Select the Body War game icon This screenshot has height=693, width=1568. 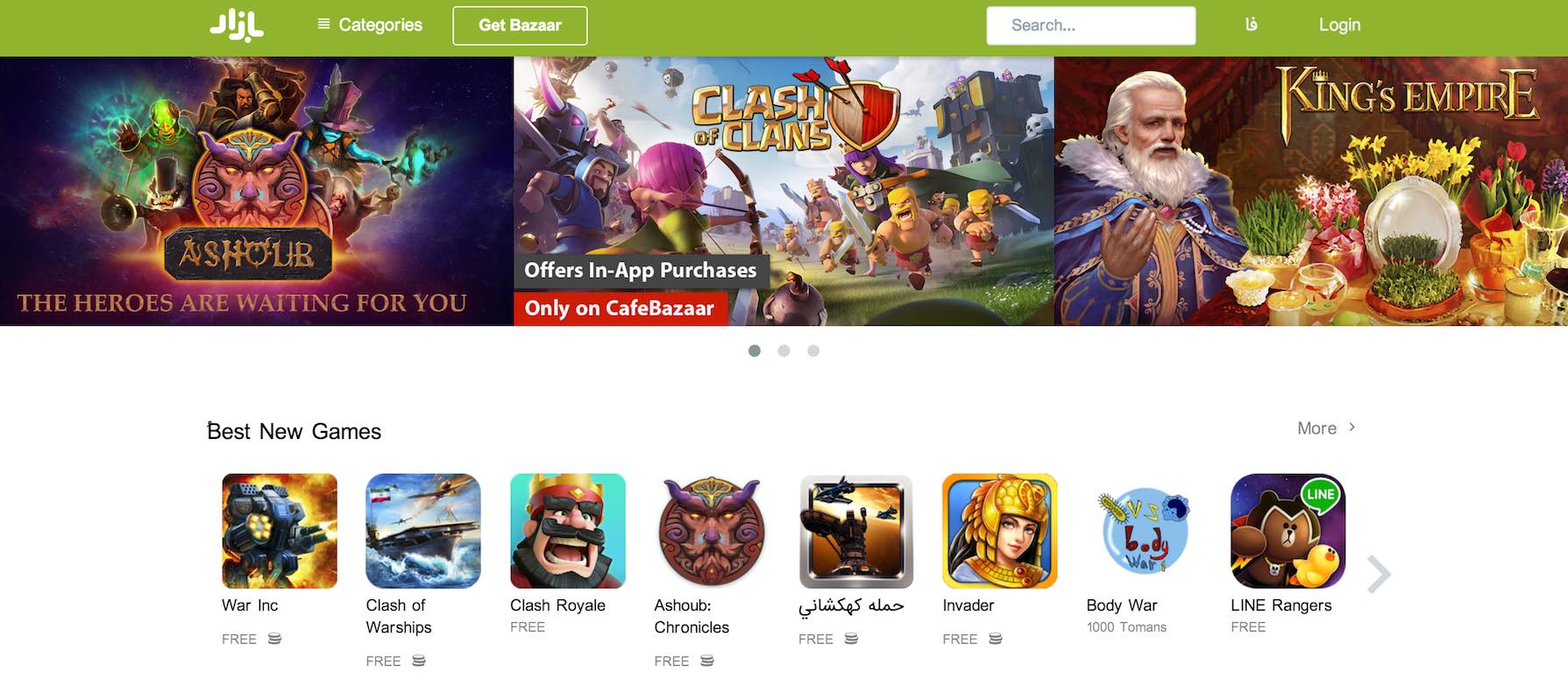coord(1144,531)
